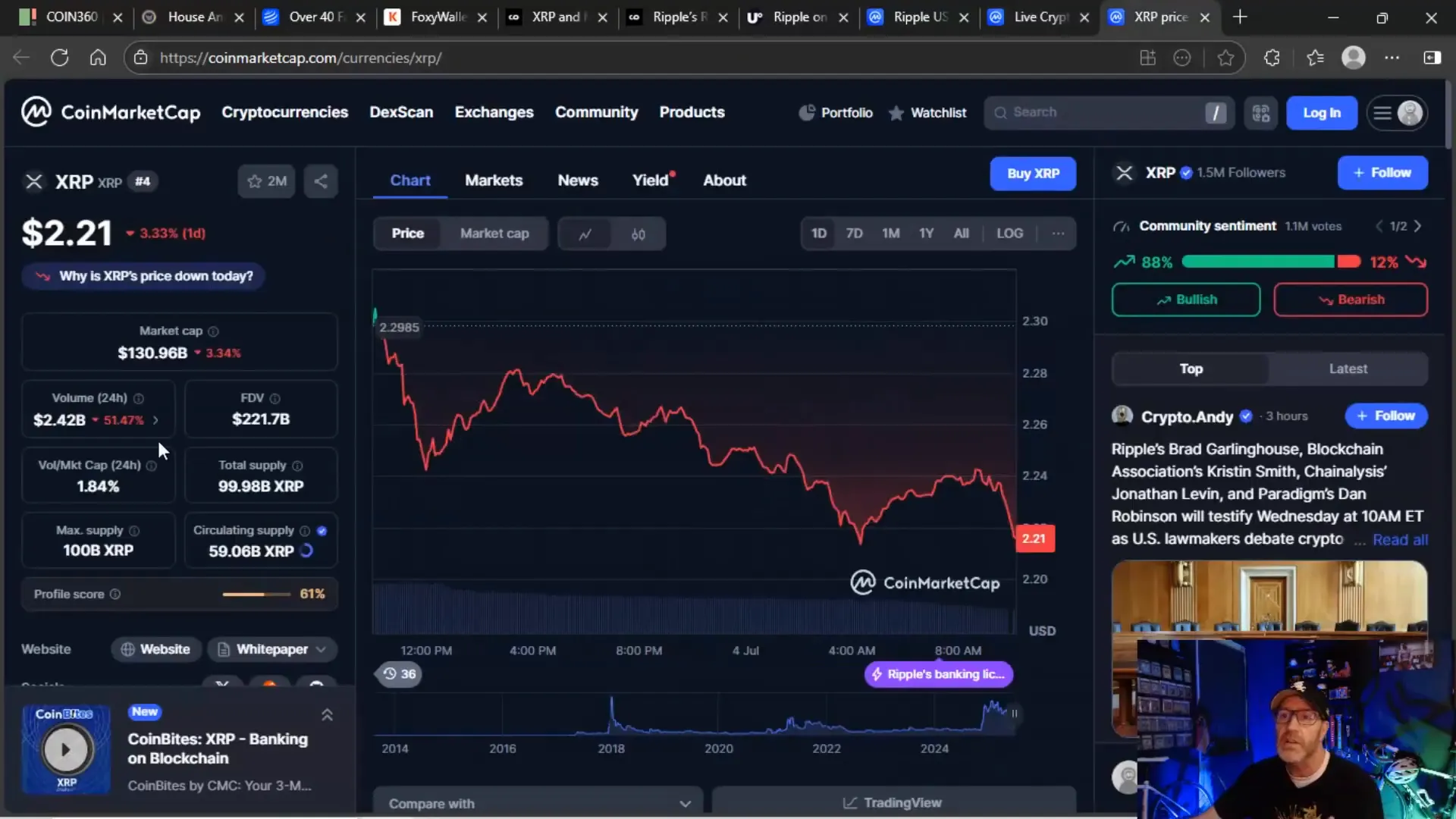
Task: Follow Crypto.Andy
Action: [x=1386, y=416]
